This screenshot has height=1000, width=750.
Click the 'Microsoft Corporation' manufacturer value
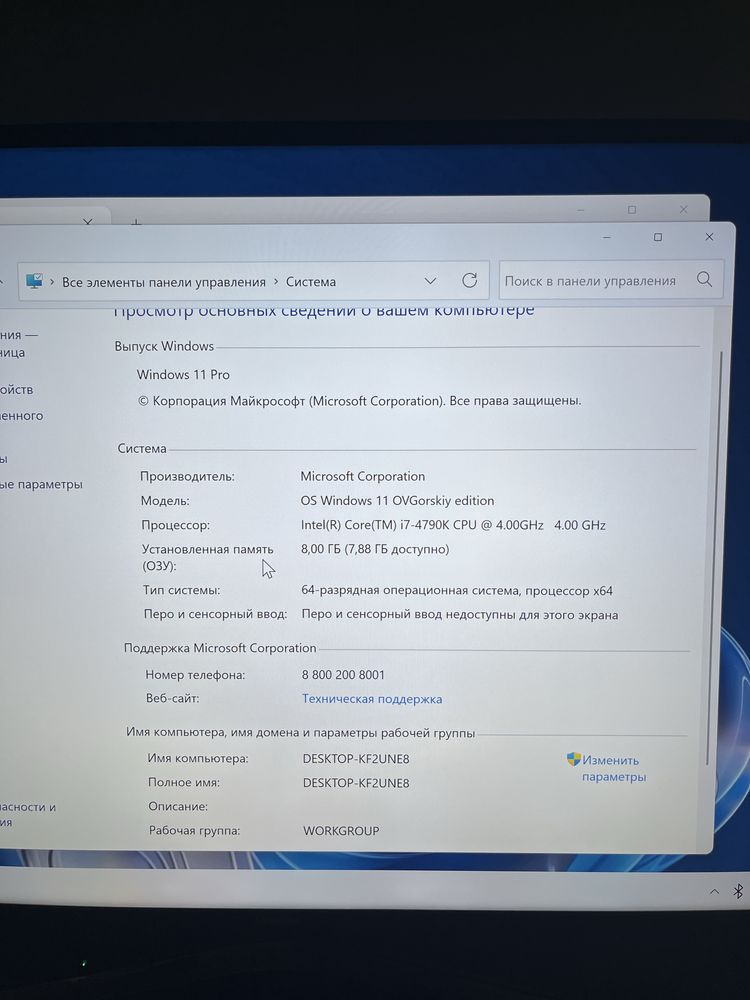coord(362,476)
